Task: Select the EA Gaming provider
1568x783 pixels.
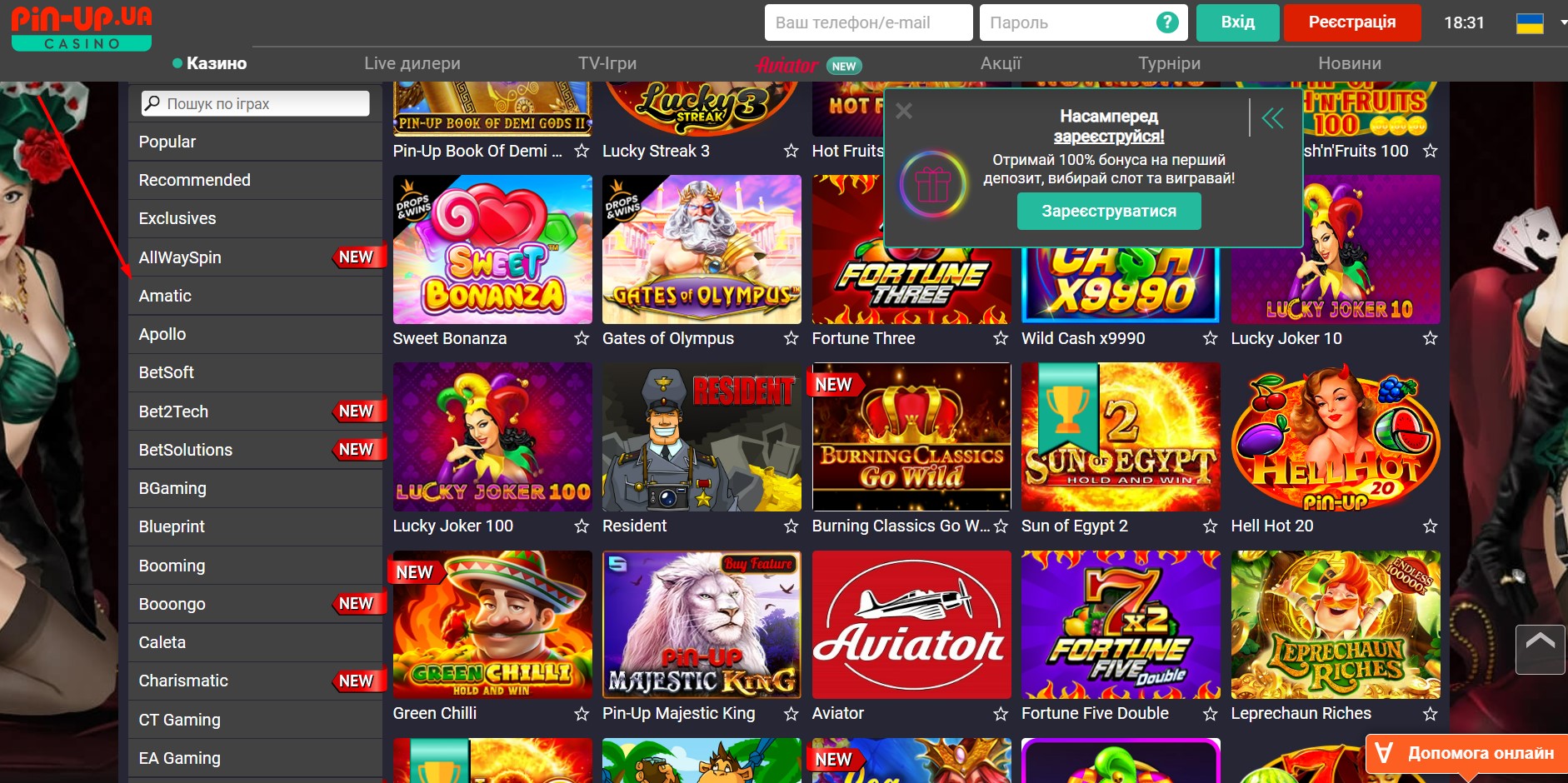Action: pyautogui.click(x=256, y=758)
